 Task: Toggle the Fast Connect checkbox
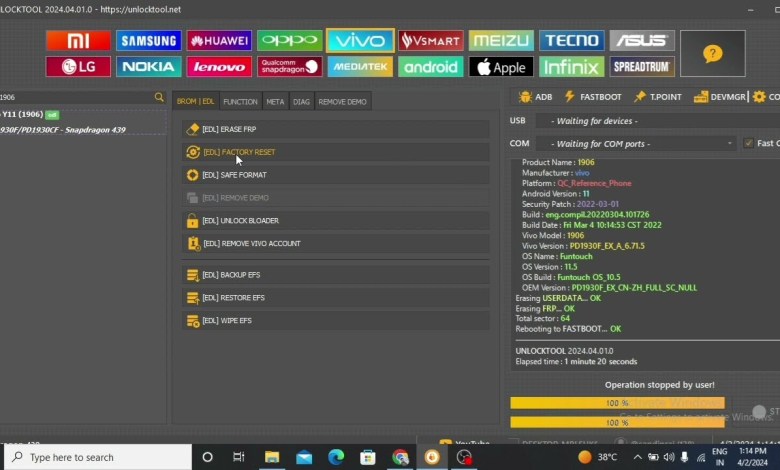tap(748, 144)
